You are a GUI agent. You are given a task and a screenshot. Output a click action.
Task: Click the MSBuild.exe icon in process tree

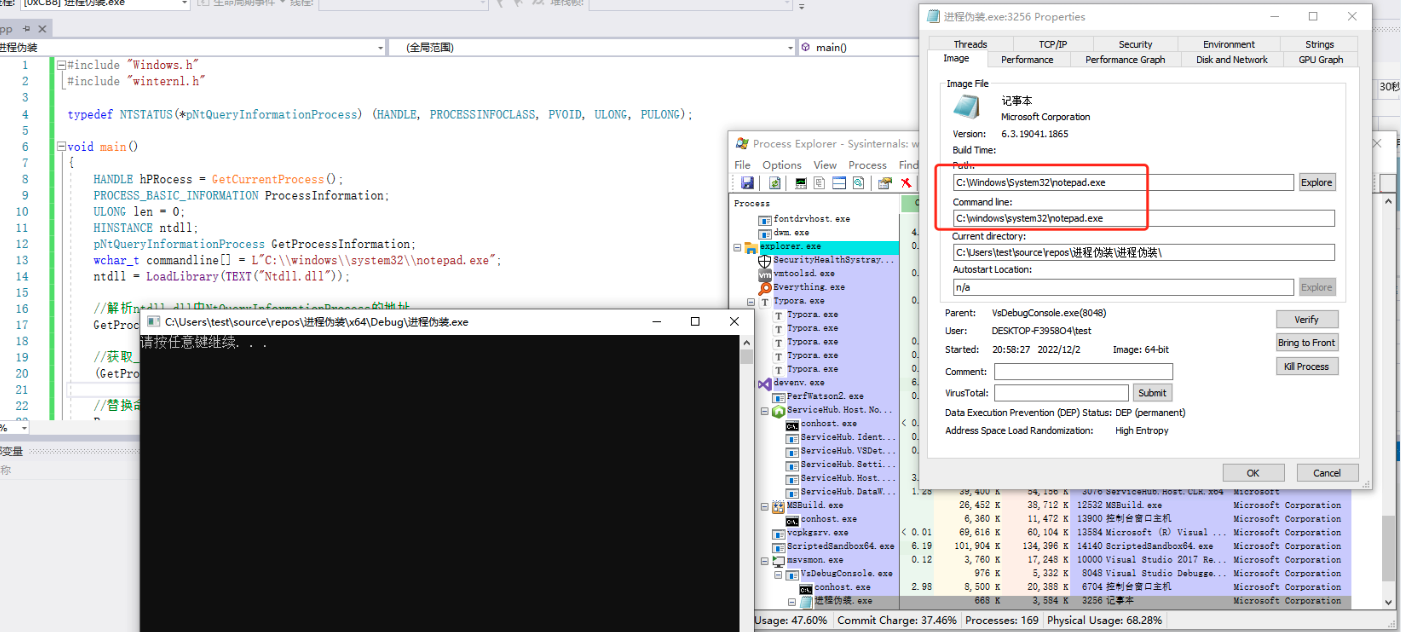tap(778, 506)
